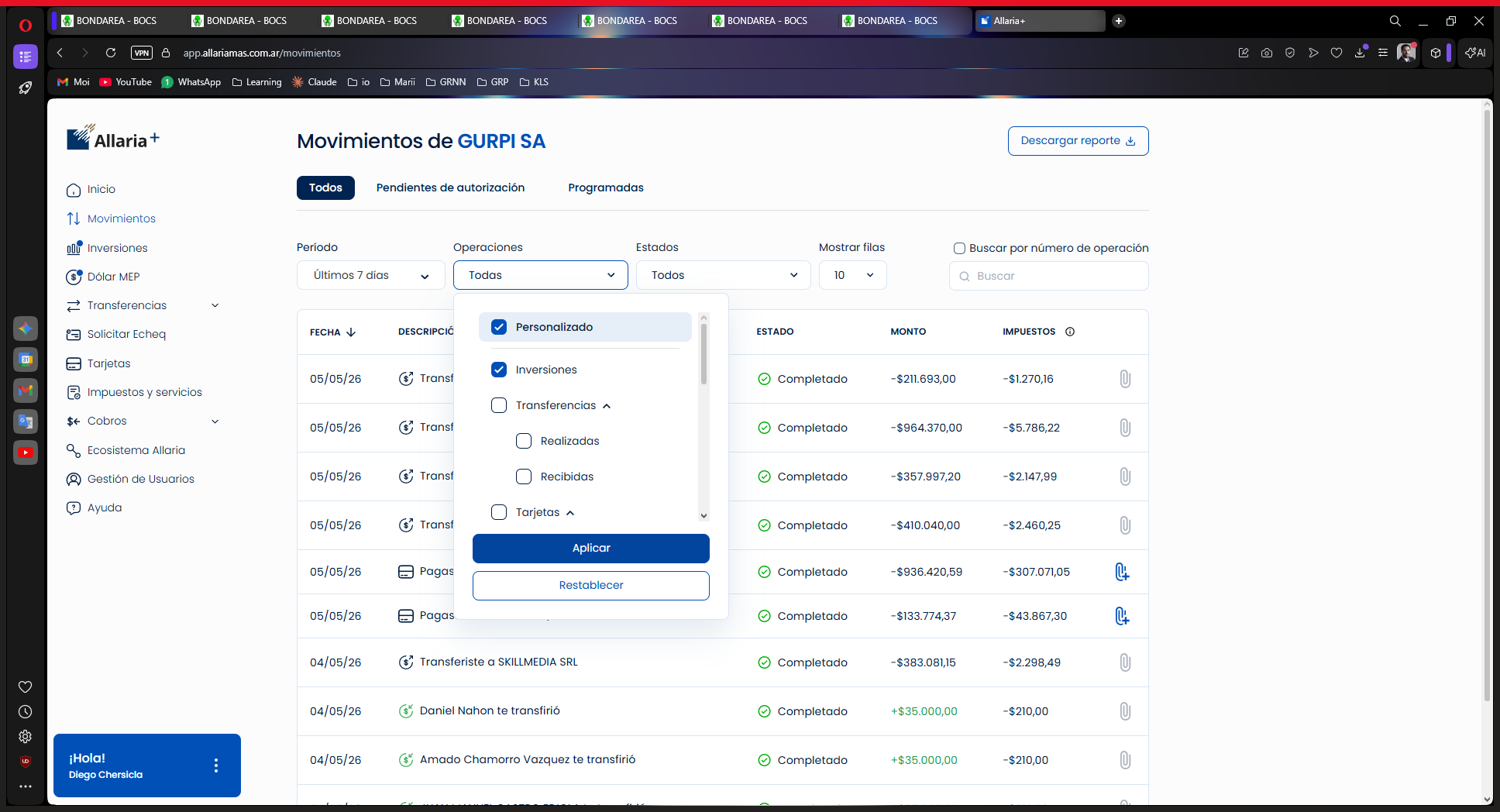Open Solicitar Echeq in sidebar
This screenshot has width=1500, height=812.
click(126, 334)
